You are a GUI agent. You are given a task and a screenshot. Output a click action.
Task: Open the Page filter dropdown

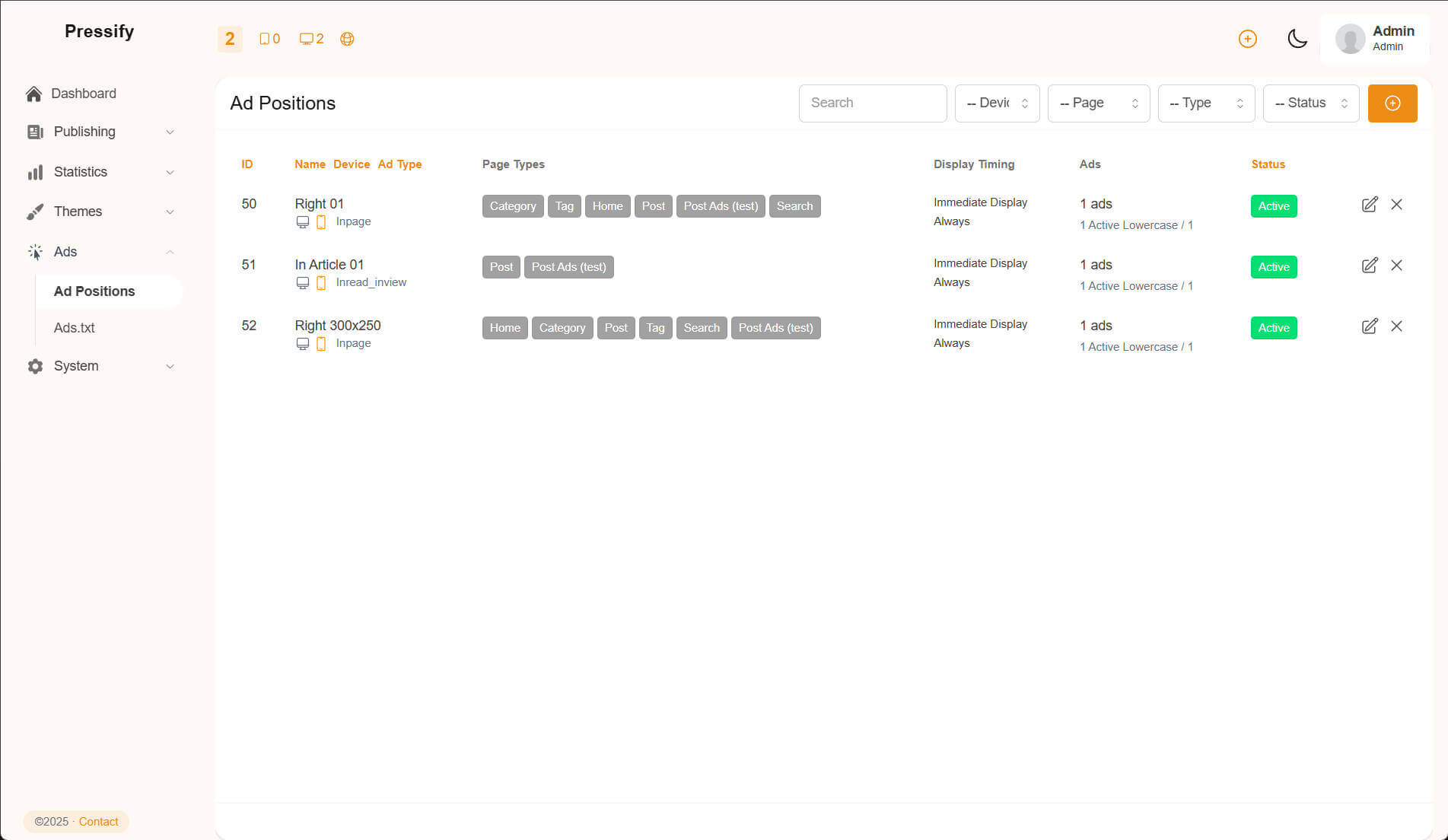click(1098, 103)
